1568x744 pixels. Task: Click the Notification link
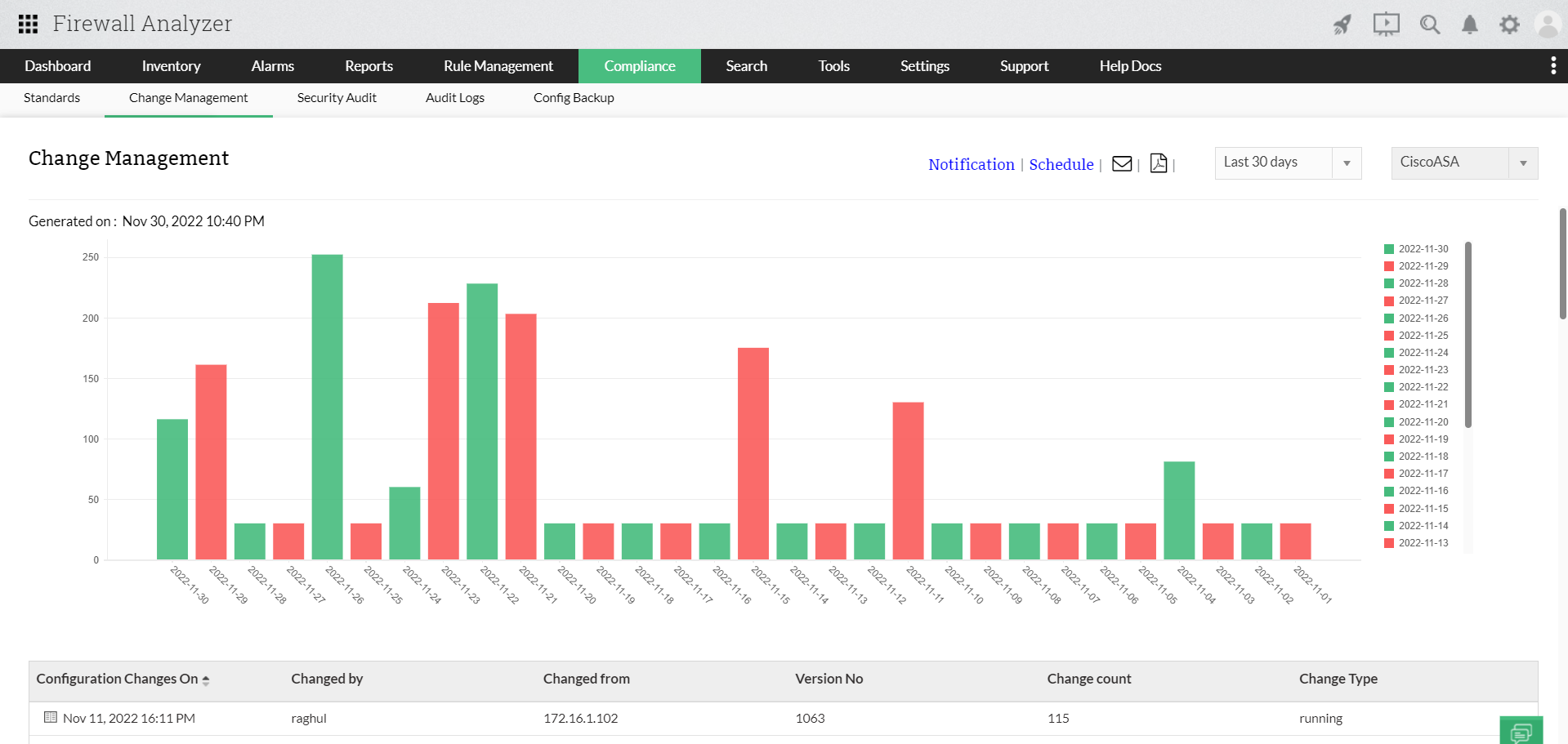(x=971, y=164)
